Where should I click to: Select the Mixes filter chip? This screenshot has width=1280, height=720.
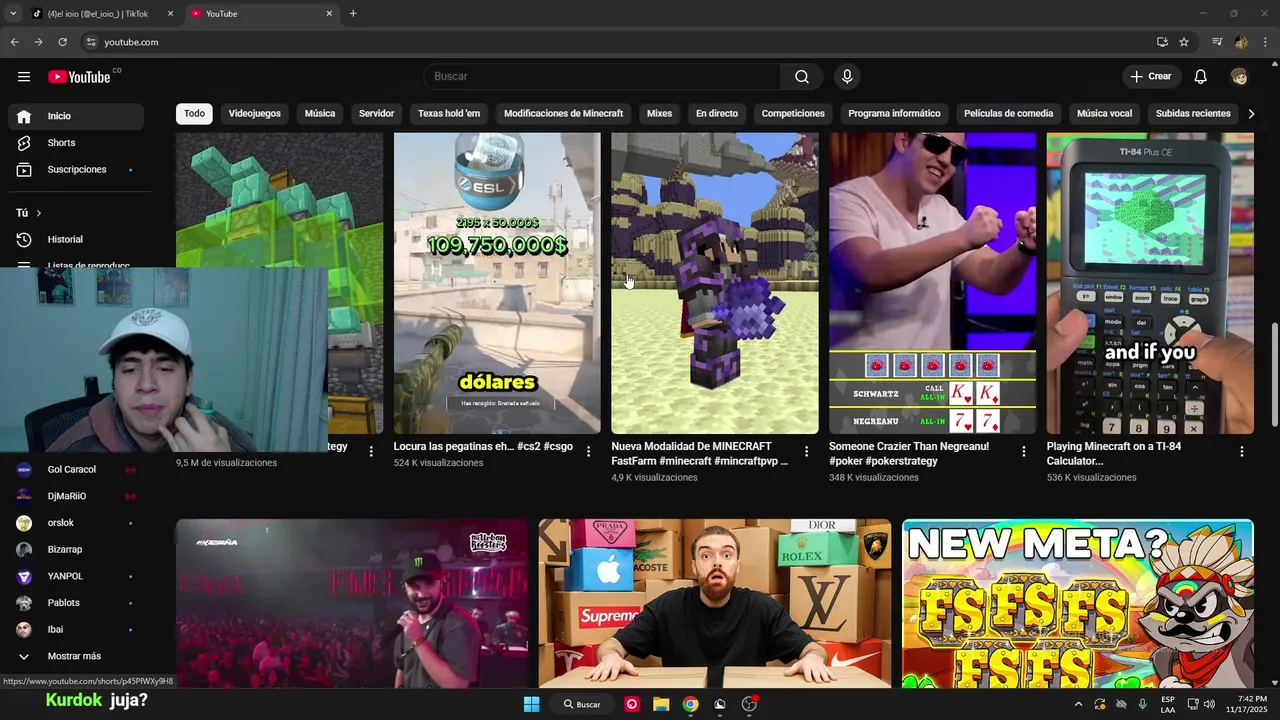pyautogui.click(x=659, y=114)
